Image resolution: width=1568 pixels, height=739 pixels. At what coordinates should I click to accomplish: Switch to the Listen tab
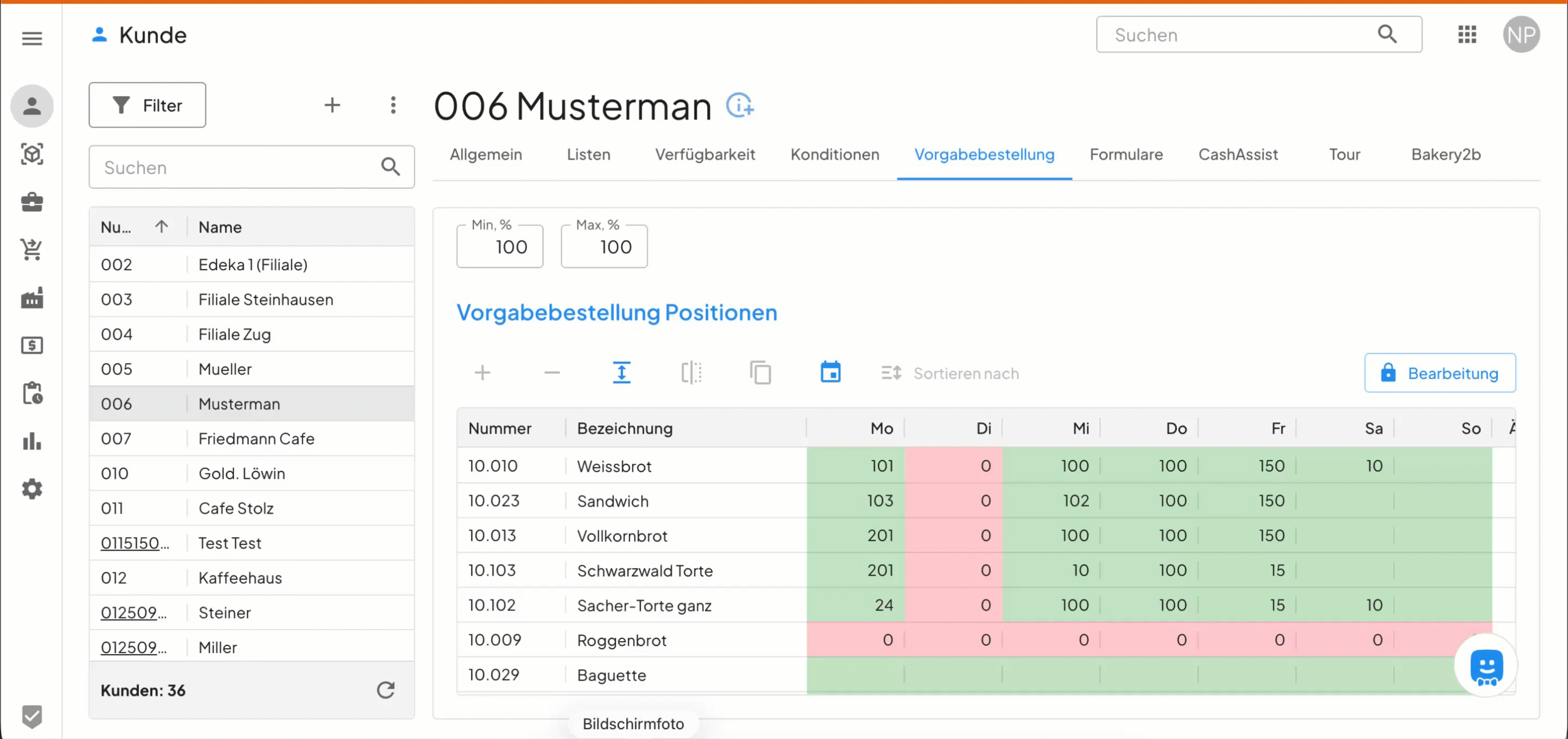tap(588, 155)
